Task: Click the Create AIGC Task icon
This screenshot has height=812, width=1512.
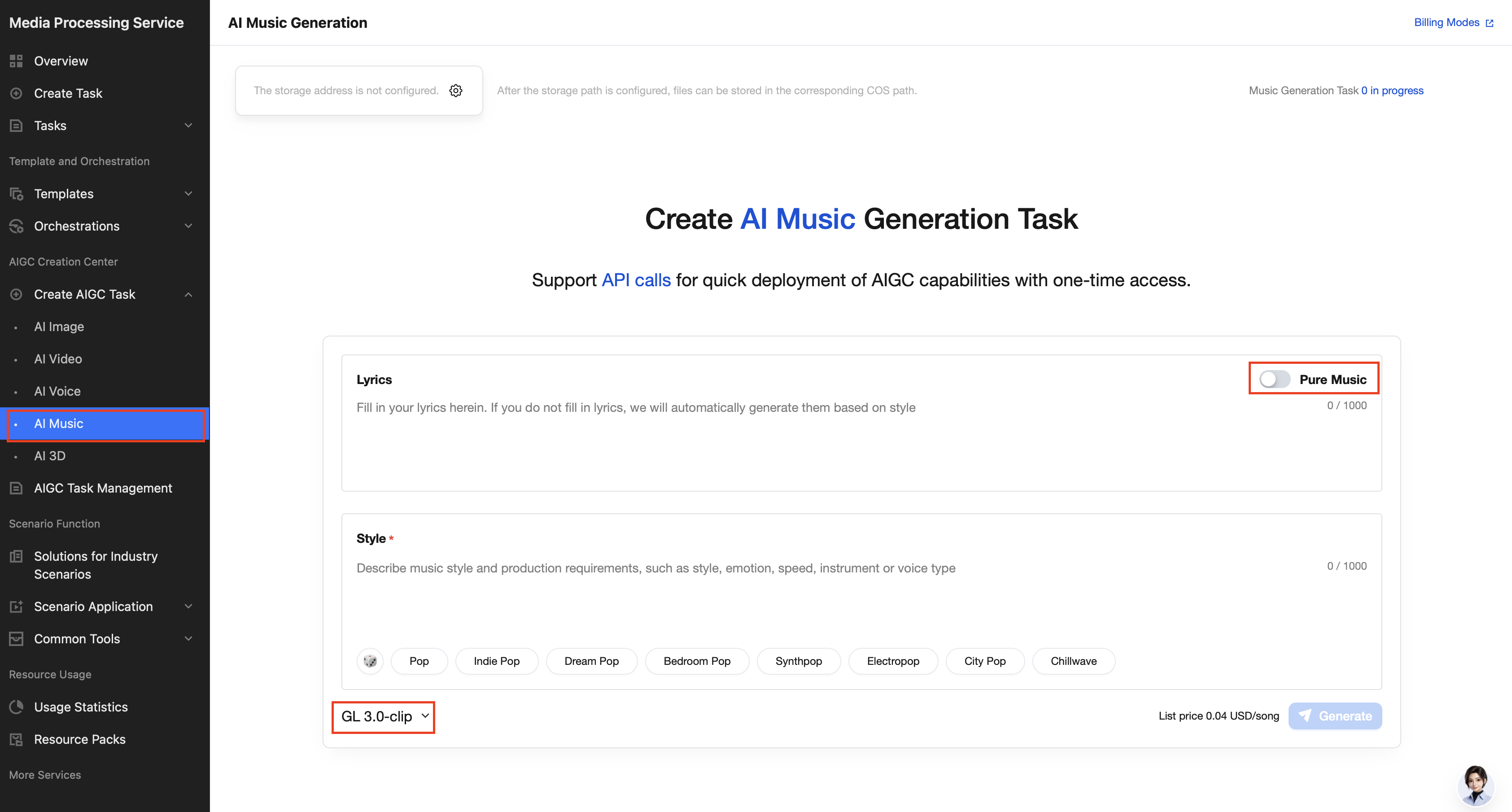Action: pyautogui.click(x=17, y=294)
